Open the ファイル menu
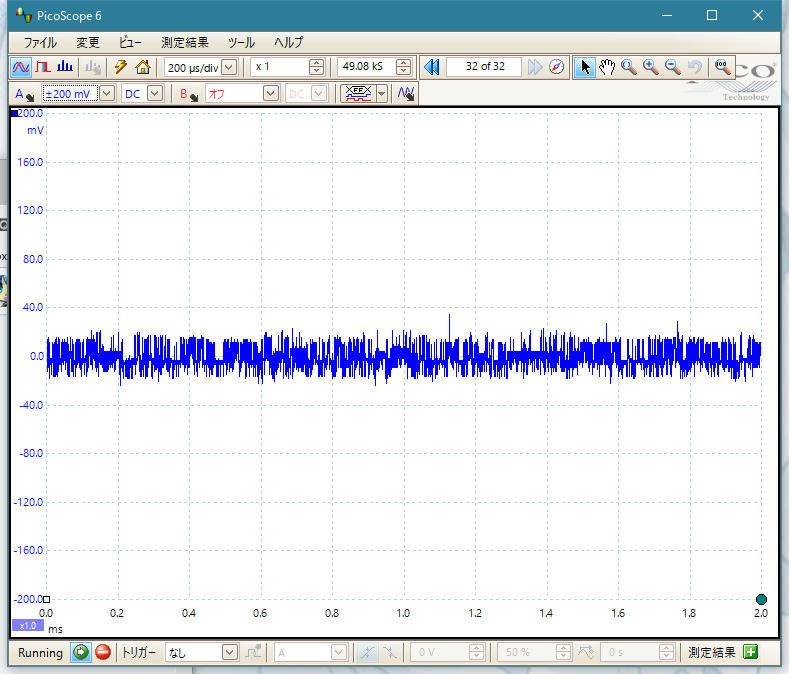This screenshot has width=789, height=674. click(x=40, y=43)
